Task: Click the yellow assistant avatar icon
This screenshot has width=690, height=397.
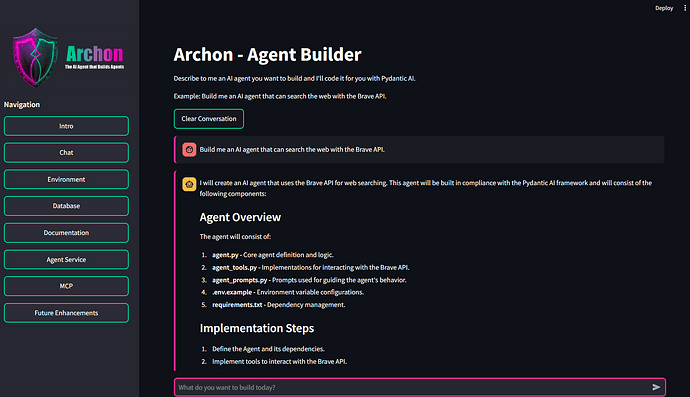Action: coord(189,184)
